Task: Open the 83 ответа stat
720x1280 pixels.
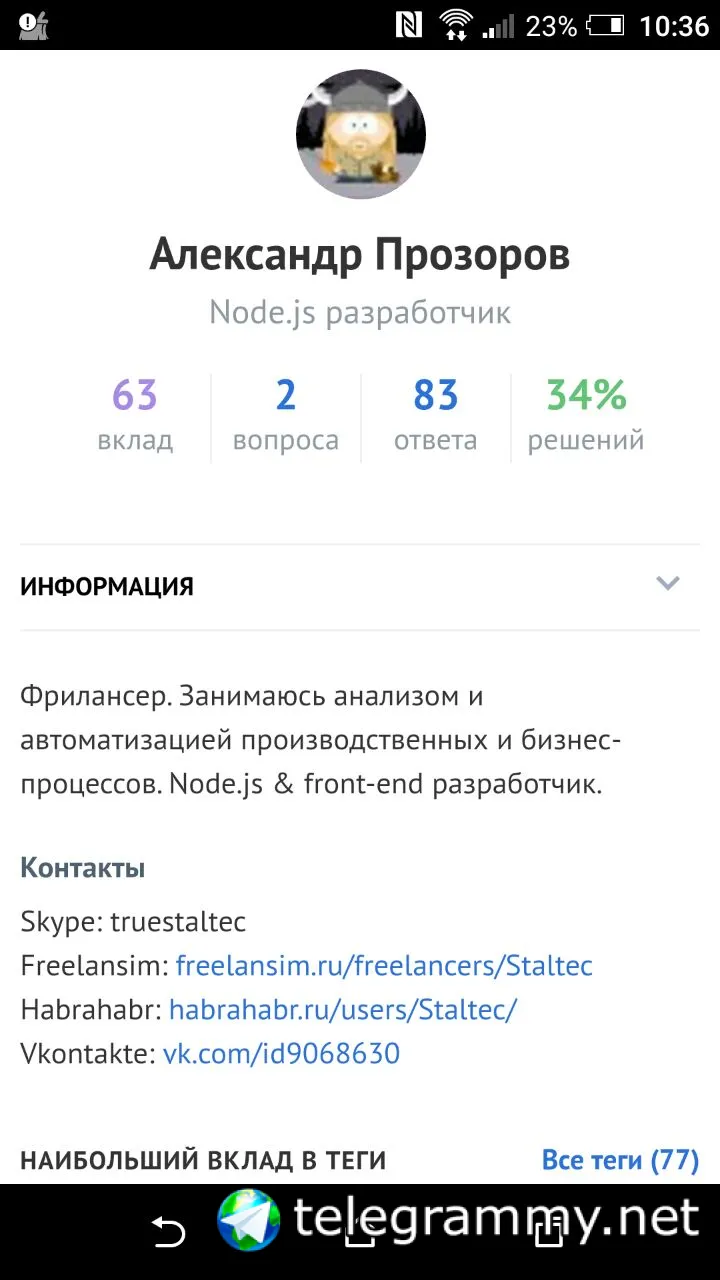Action: 435,415
